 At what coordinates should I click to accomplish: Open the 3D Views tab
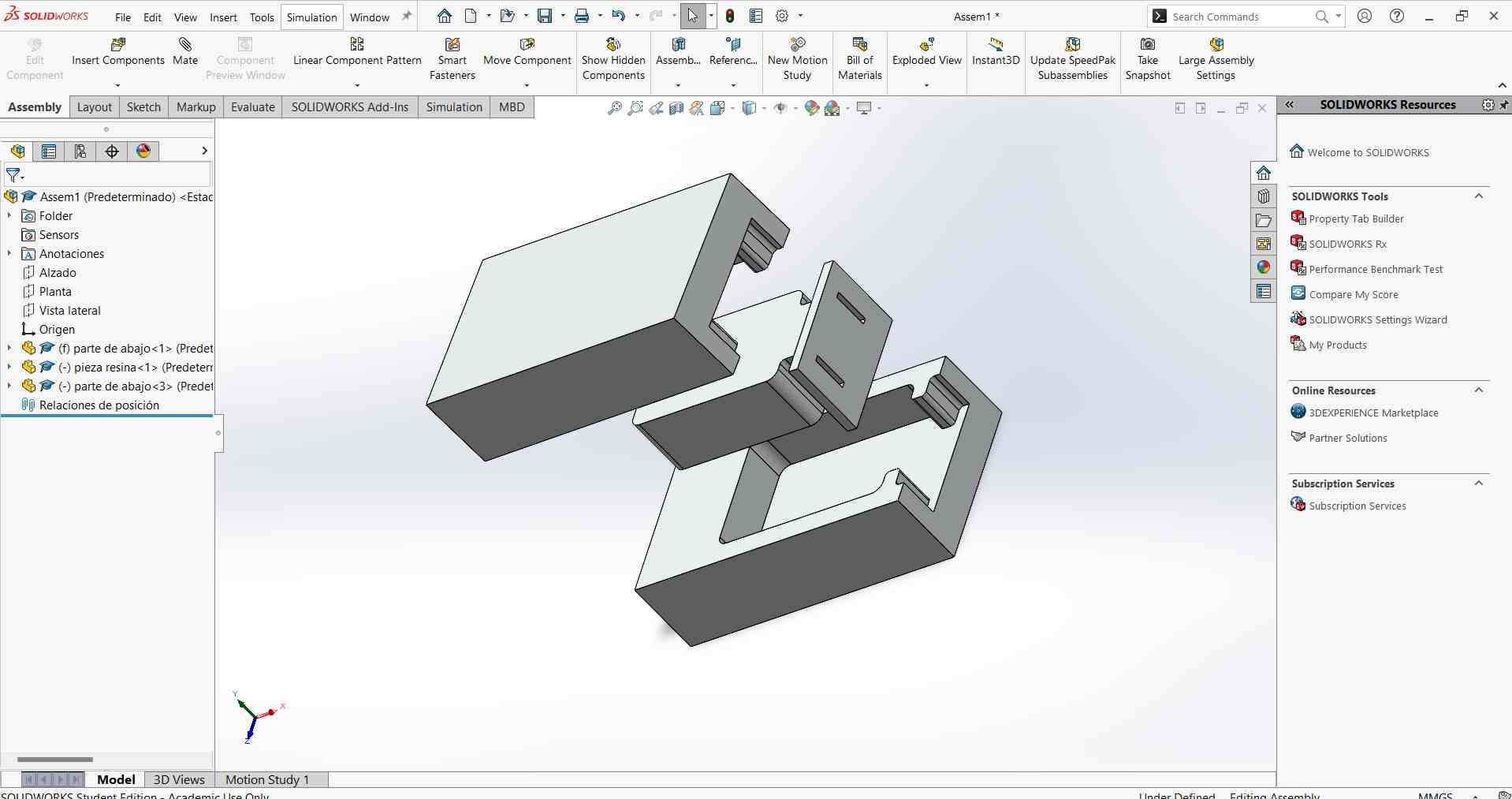click(x=179, y=779)
